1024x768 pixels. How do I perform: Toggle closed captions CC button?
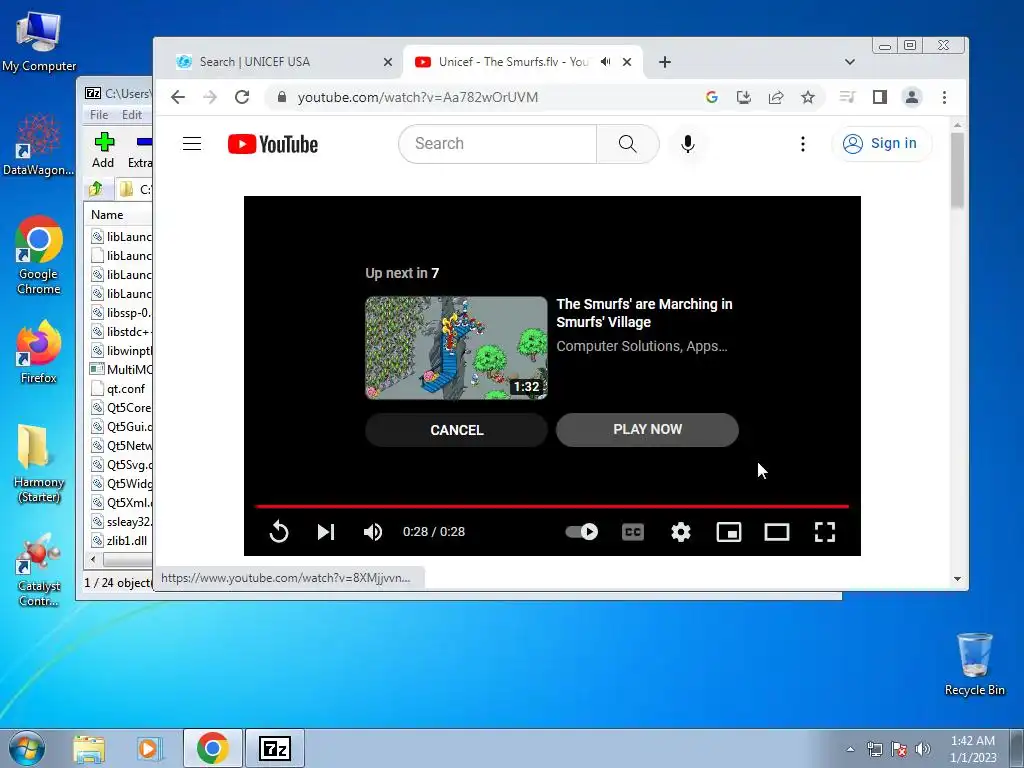click(633, 532)
